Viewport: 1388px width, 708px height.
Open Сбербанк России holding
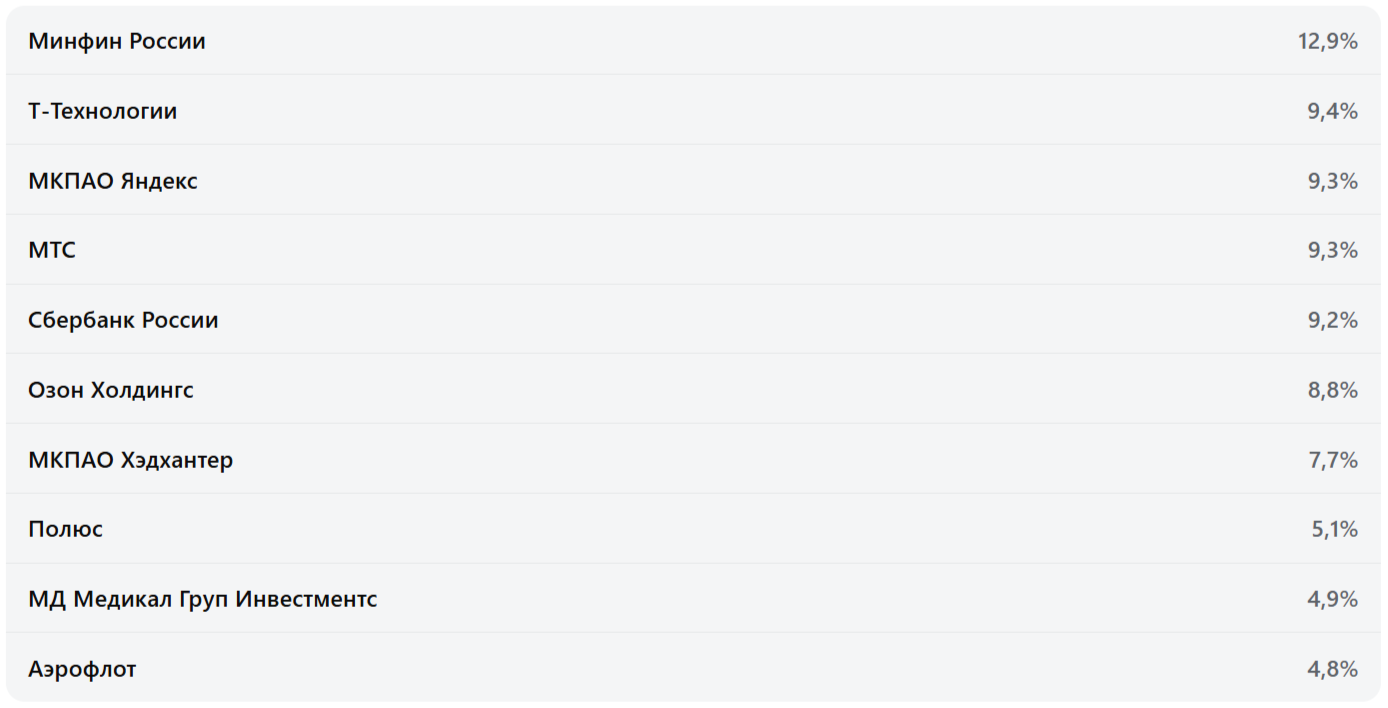pyautogui.click(x=123, y=320)
